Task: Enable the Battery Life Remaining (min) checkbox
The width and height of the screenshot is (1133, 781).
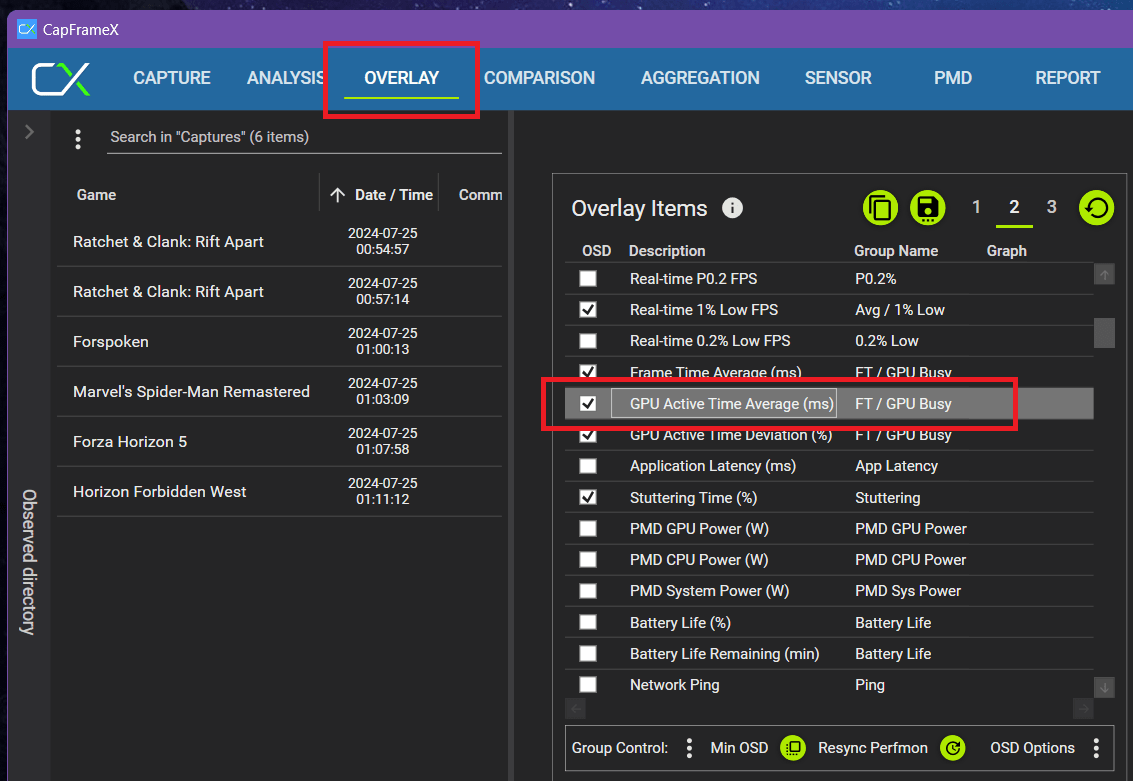Action: point(588,653)
